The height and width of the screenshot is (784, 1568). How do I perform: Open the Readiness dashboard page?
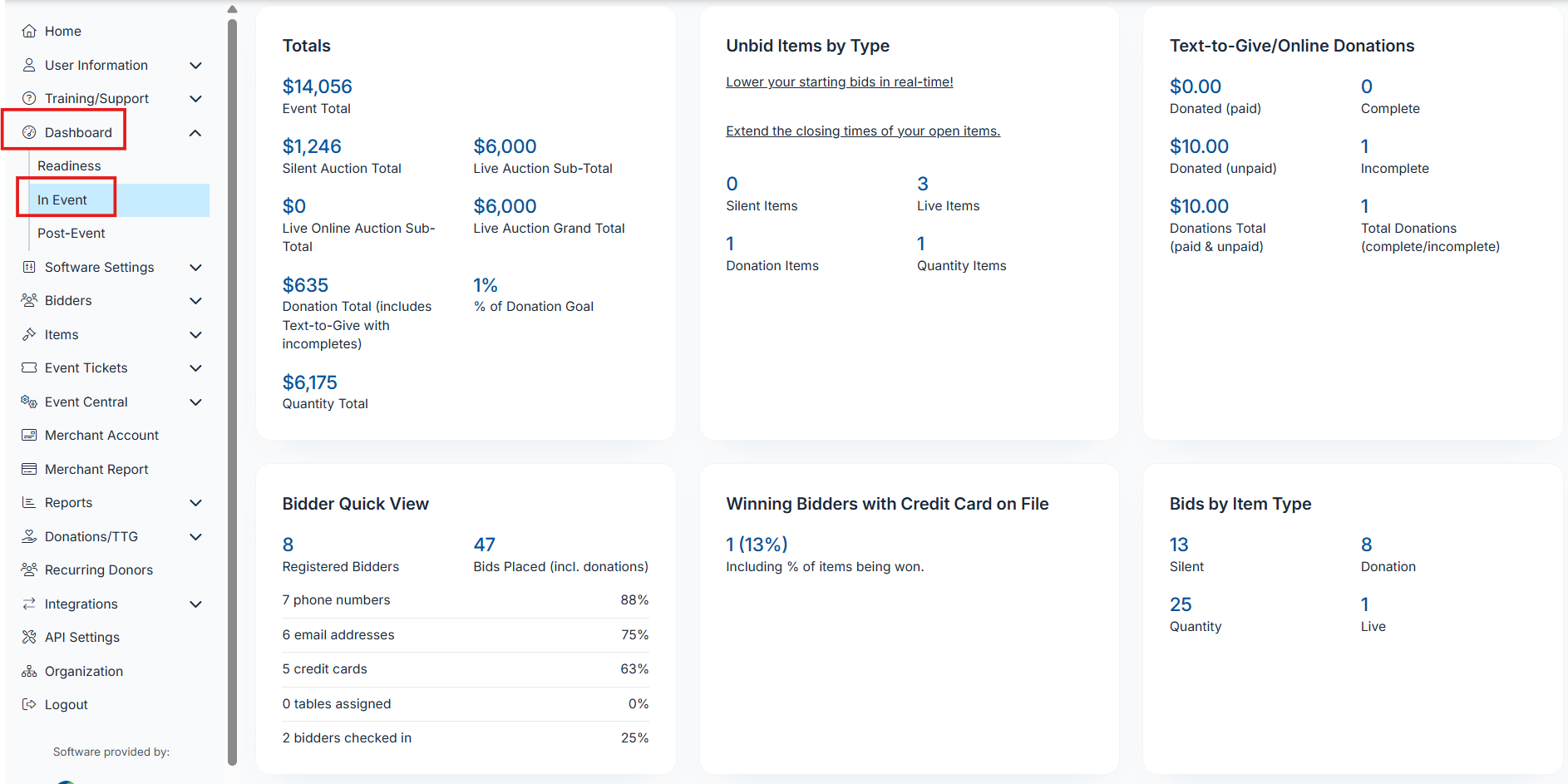(69, 165)
